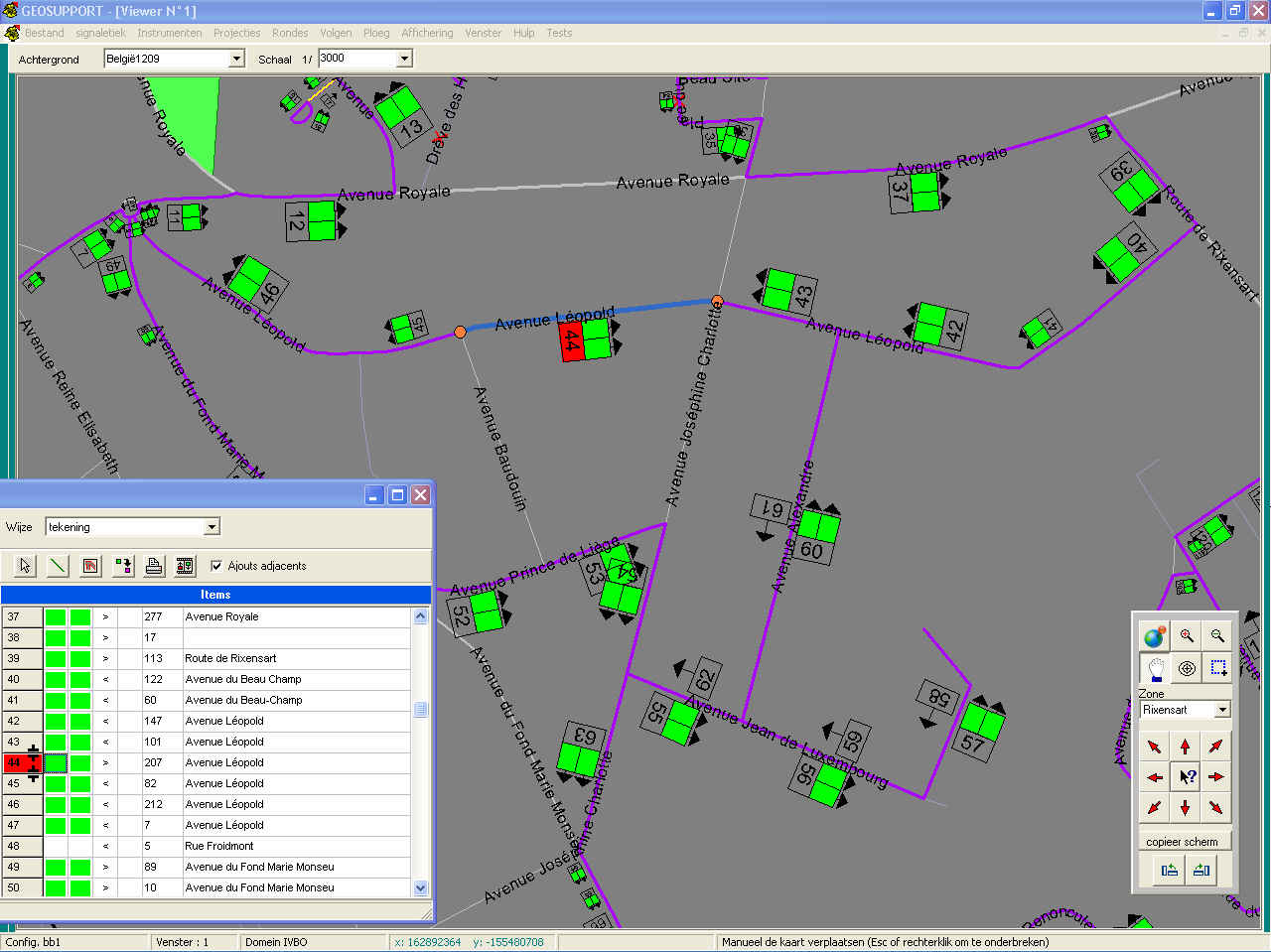Uncheck the Ajouts adjacents checkbox
Image resolution: width=1271 pixels, height=952 pixels.
tap(216, 566)
